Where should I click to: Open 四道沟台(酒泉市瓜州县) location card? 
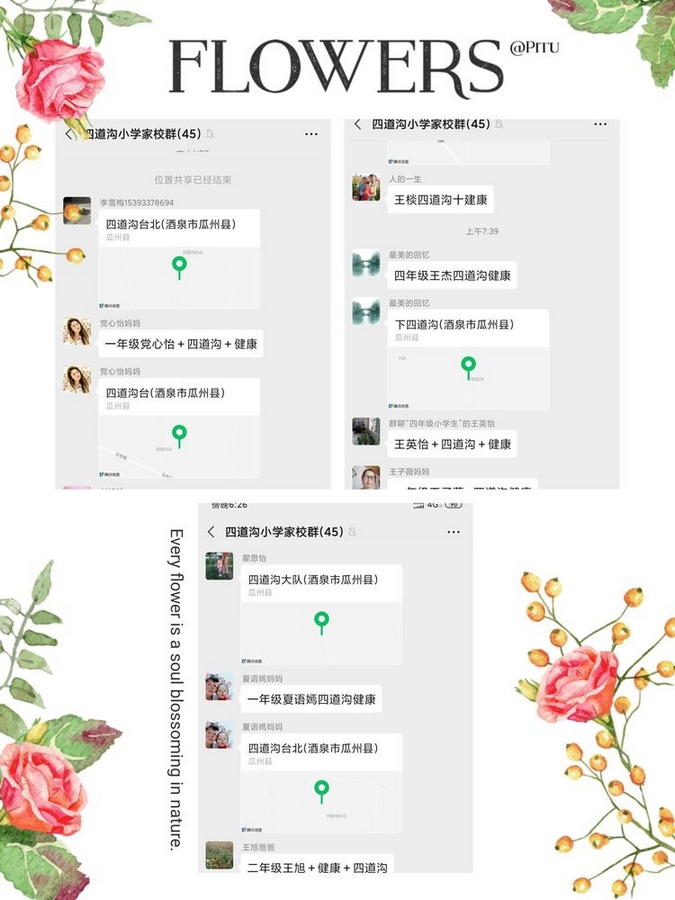(x=179, y=428)
